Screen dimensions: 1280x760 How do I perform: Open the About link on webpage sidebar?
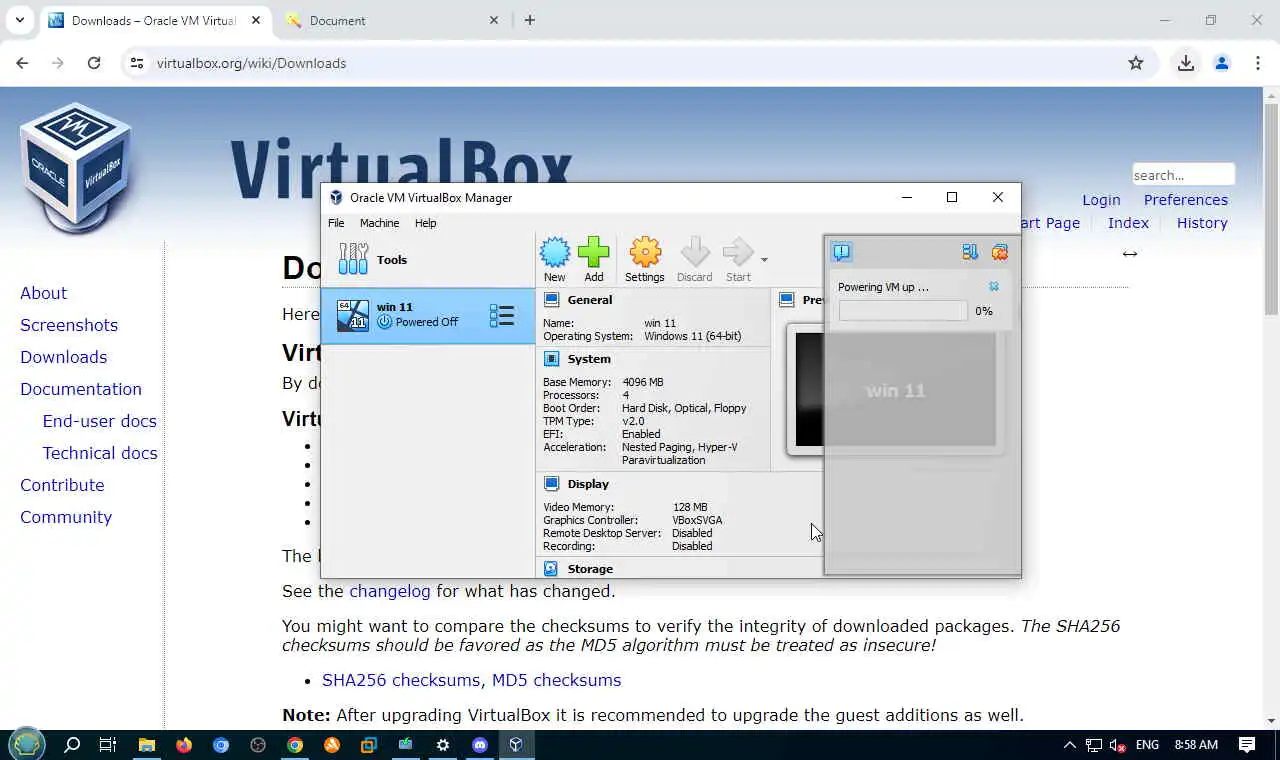44,293
